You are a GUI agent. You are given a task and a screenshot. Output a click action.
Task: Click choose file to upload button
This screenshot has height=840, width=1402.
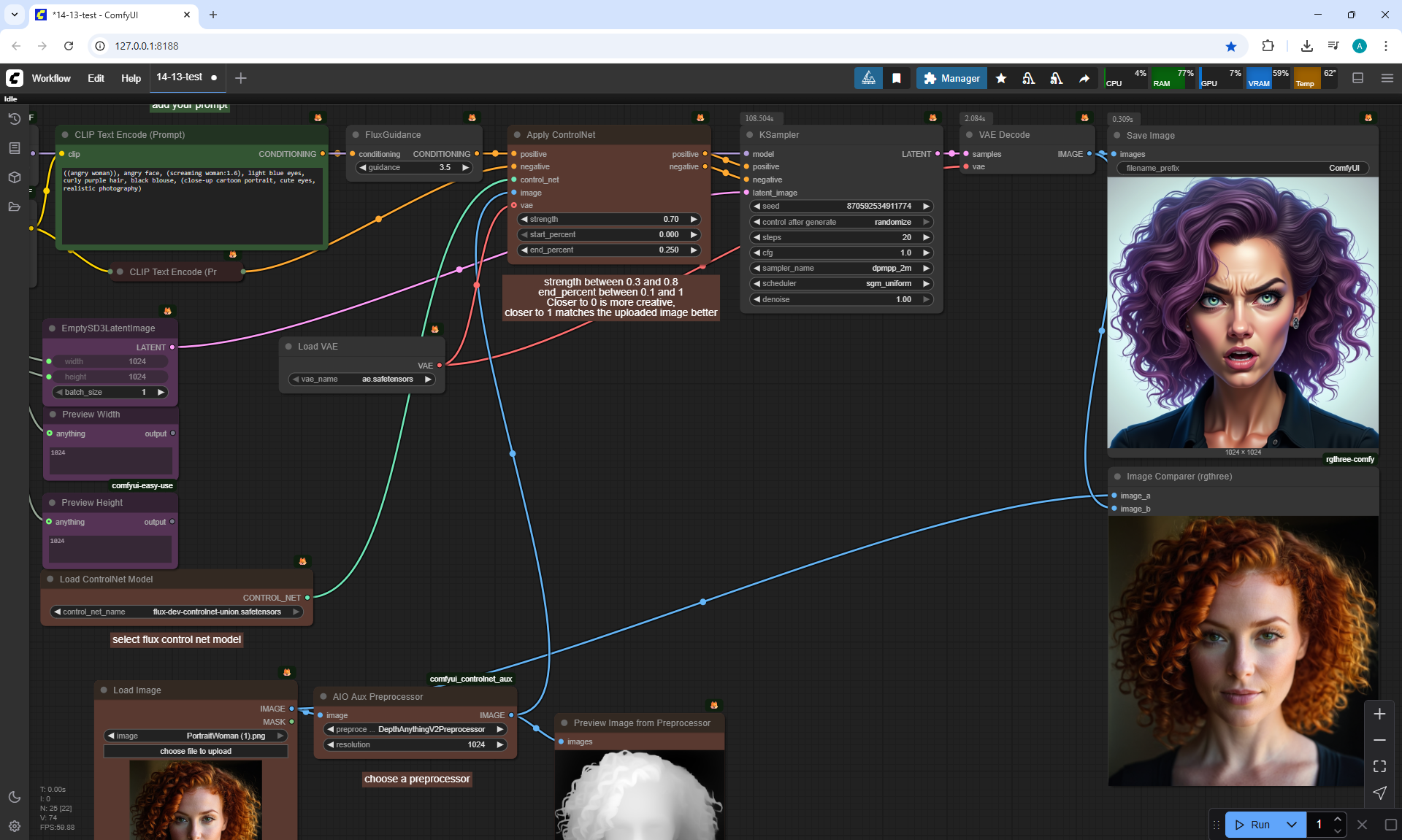(x=196, y=751)
